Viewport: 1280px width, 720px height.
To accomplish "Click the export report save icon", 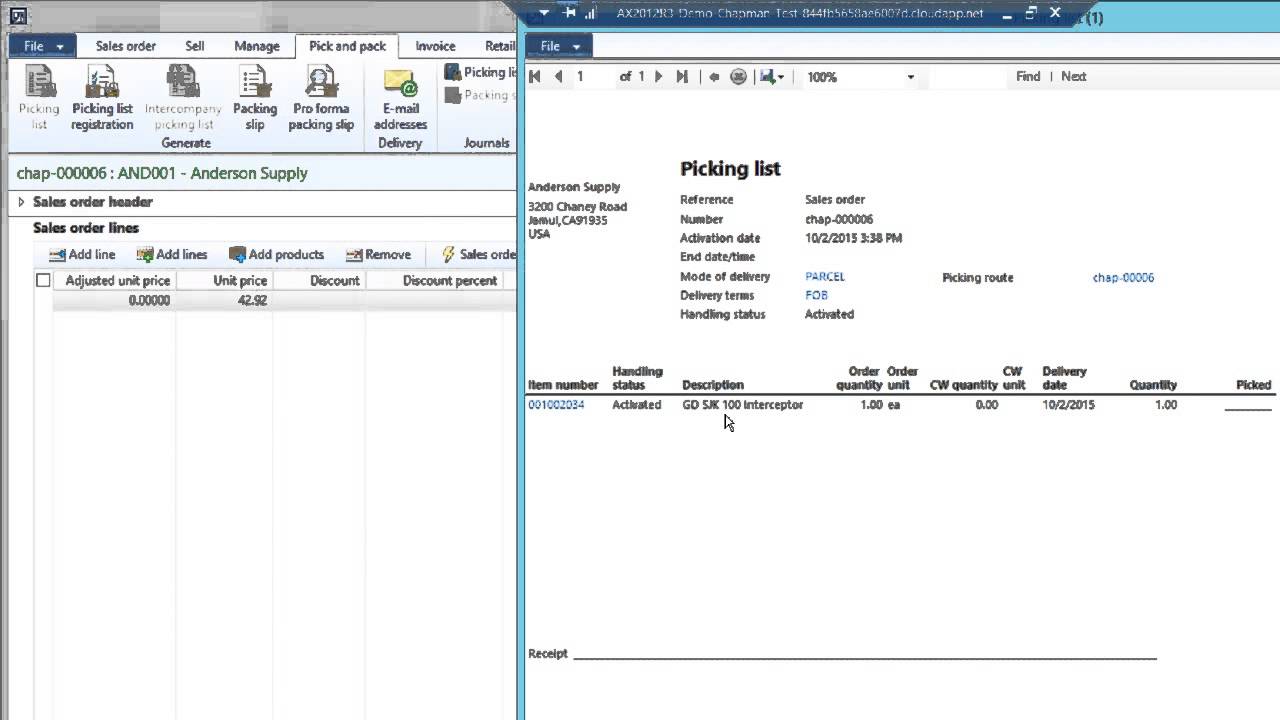I will pos(767,76).
